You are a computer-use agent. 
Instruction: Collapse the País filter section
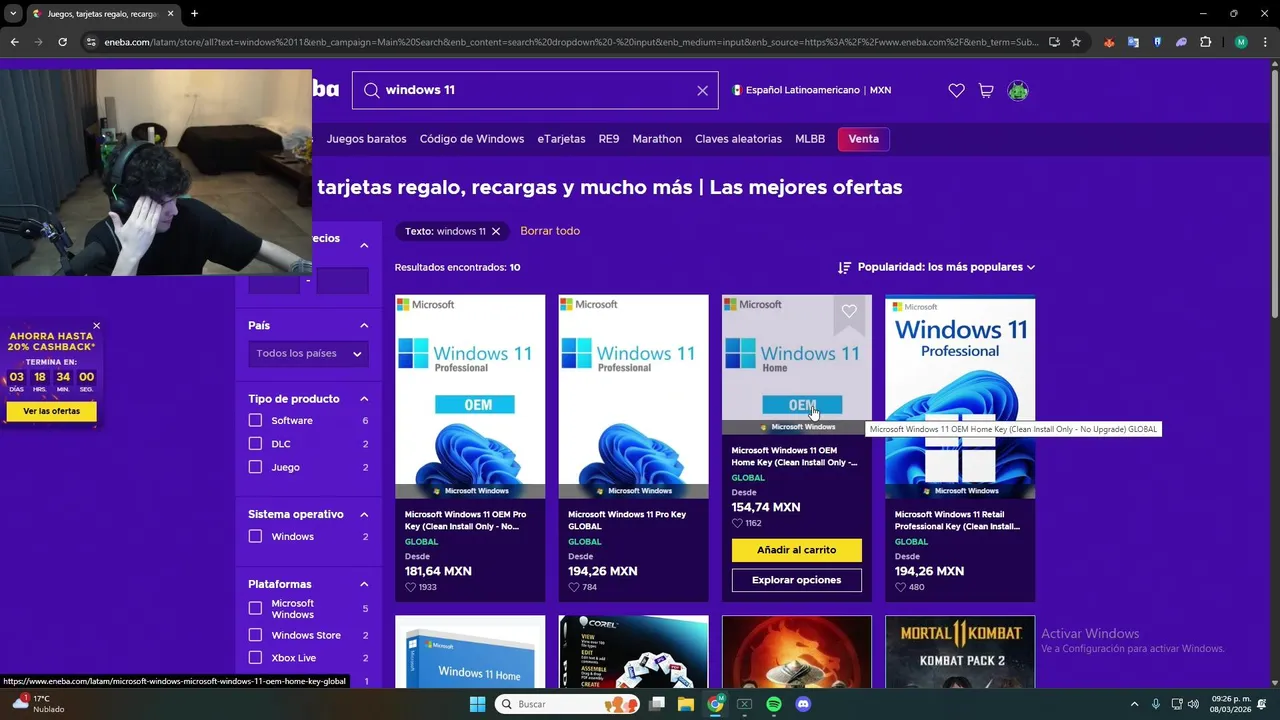pos(364,325)
